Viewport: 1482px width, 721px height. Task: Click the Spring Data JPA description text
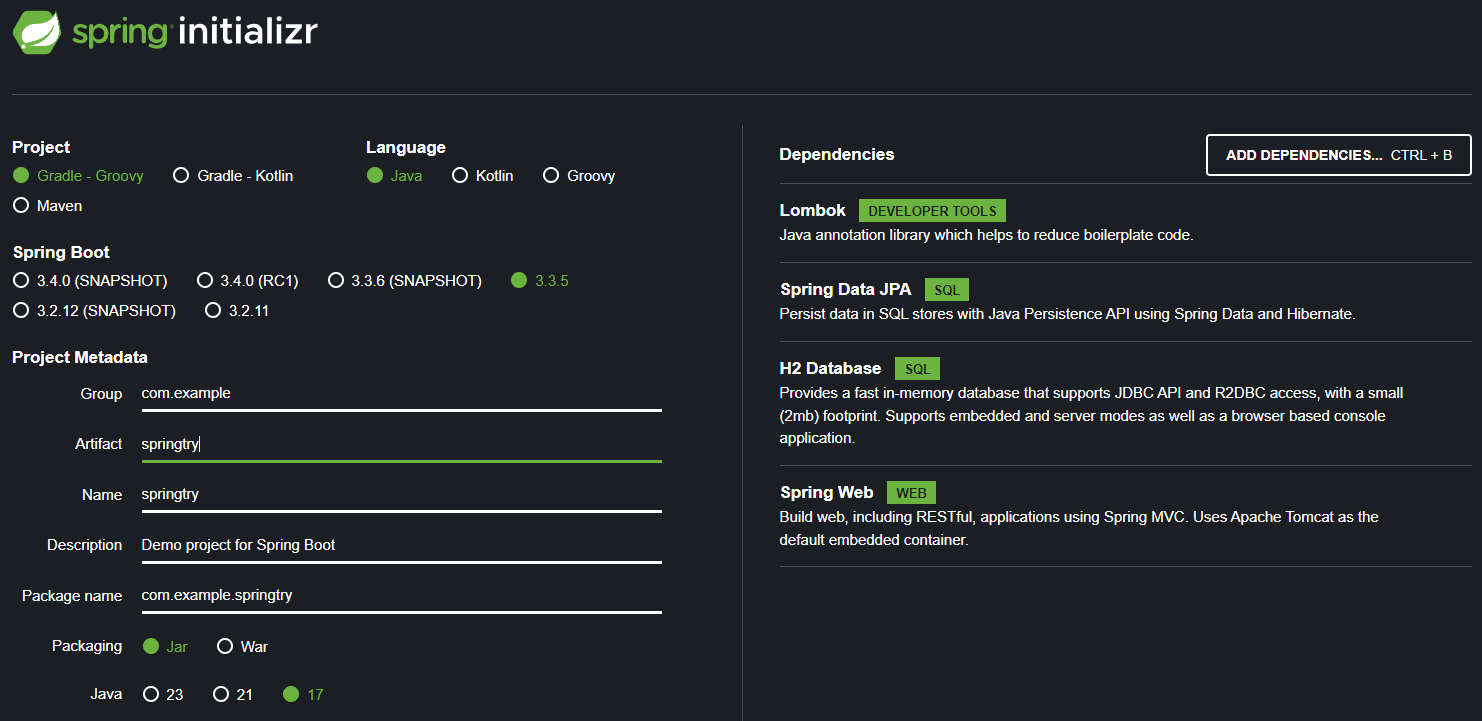click(x=1067, y=314)
